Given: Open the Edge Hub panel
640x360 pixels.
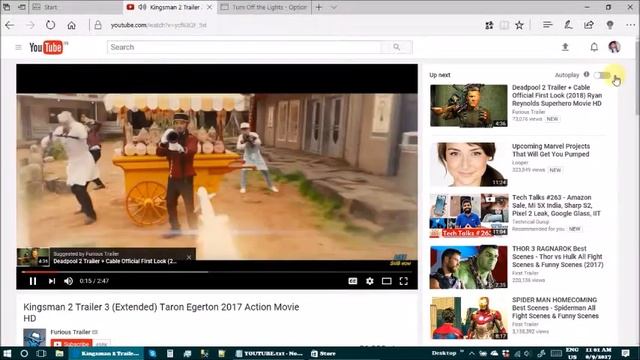Looking at the screenshot, I should [548, 25].
